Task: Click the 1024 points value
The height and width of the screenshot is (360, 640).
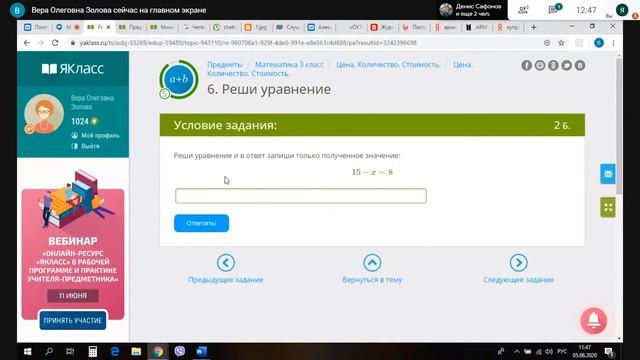Action: [80, 121]
